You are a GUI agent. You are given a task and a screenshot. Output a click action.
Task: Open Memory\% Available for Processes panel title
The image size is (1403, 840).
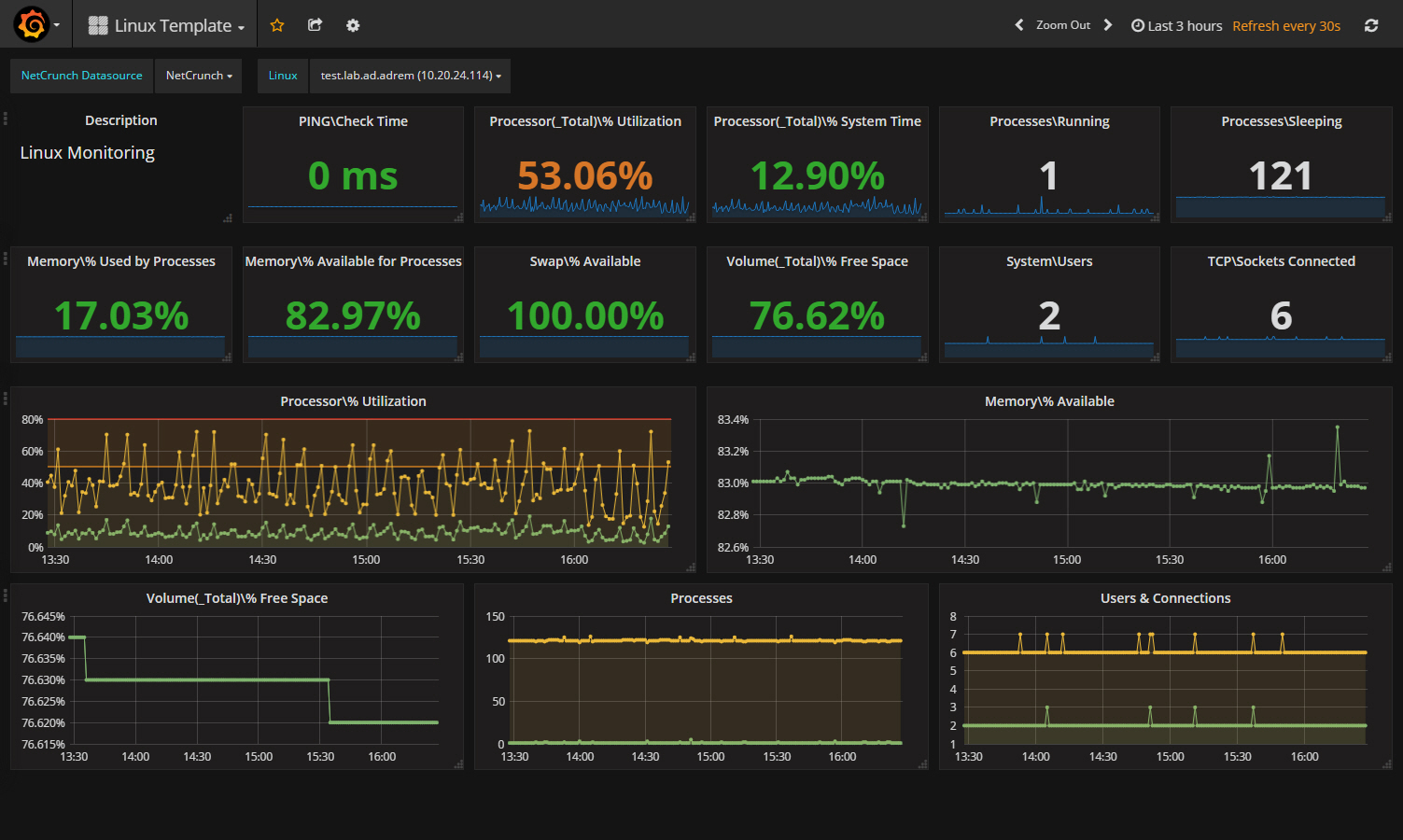(353, 261)
